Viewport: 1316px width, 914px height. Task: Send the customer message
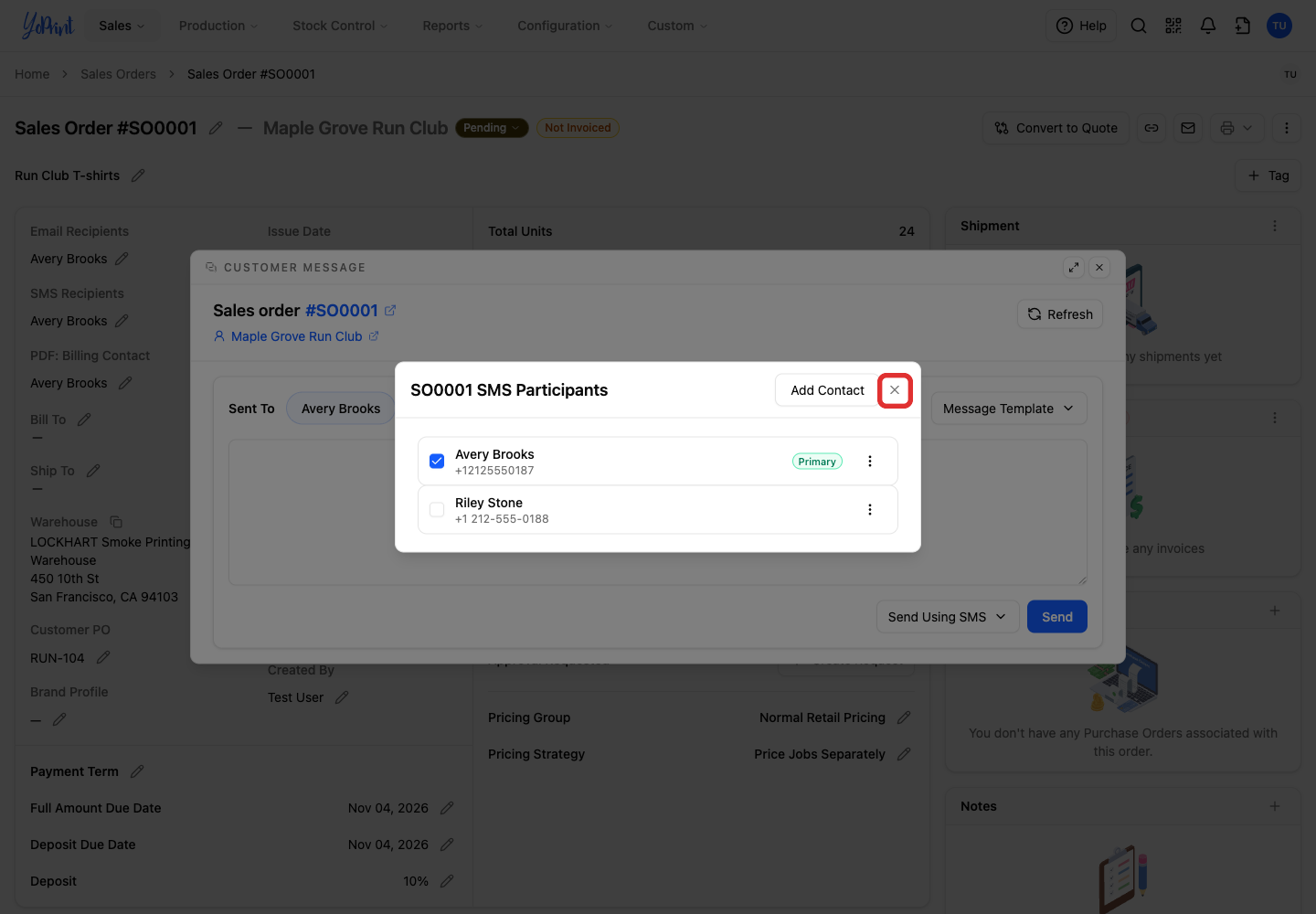click(1057, 617)
